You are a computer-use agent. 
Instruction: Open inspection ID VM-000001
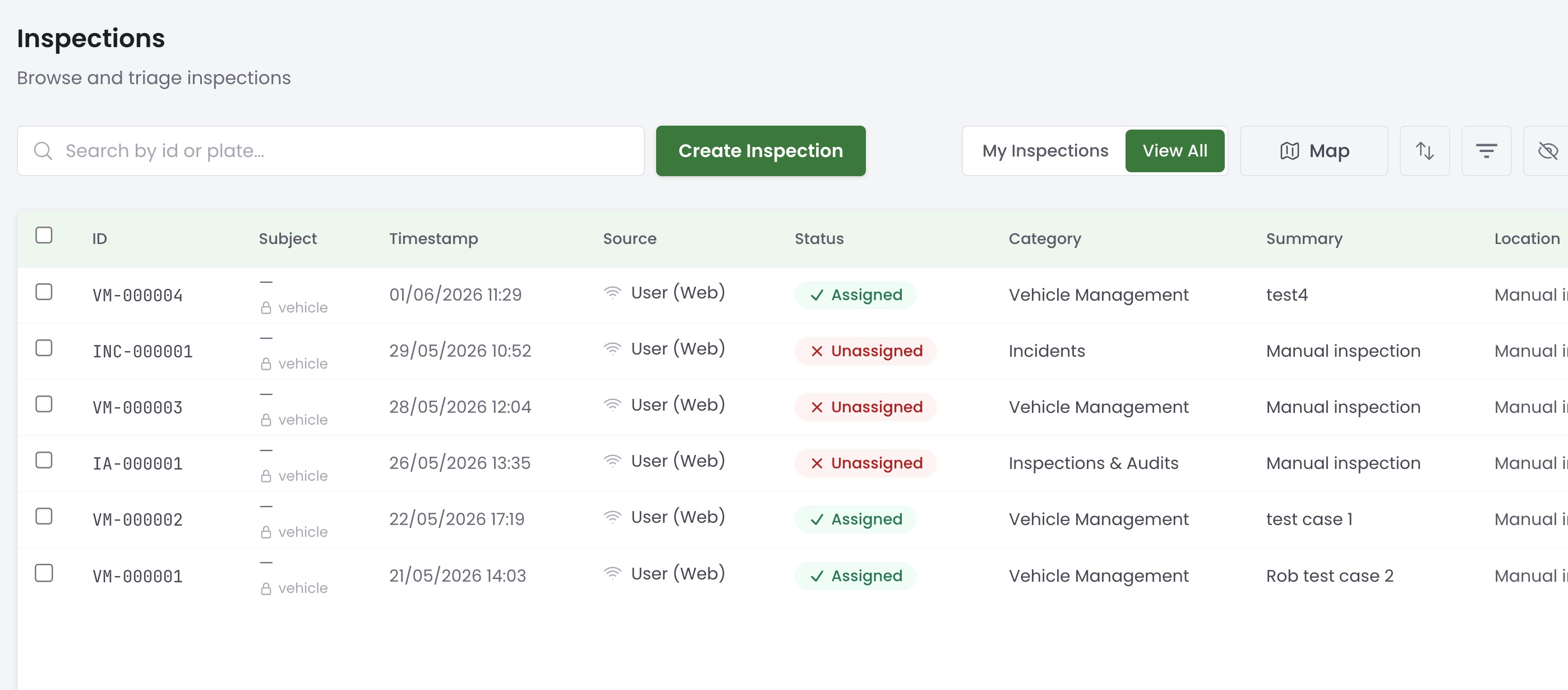coord(137,576)
